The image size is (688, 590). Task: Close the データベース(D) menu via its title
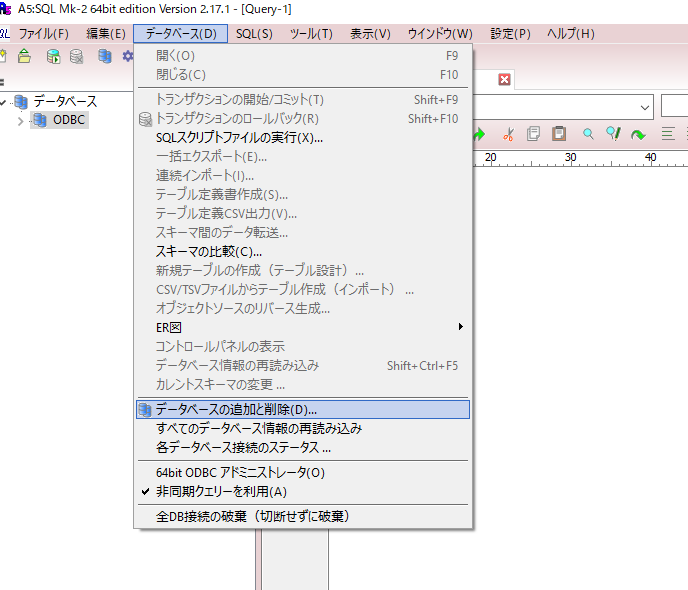[x=181, y=34]
